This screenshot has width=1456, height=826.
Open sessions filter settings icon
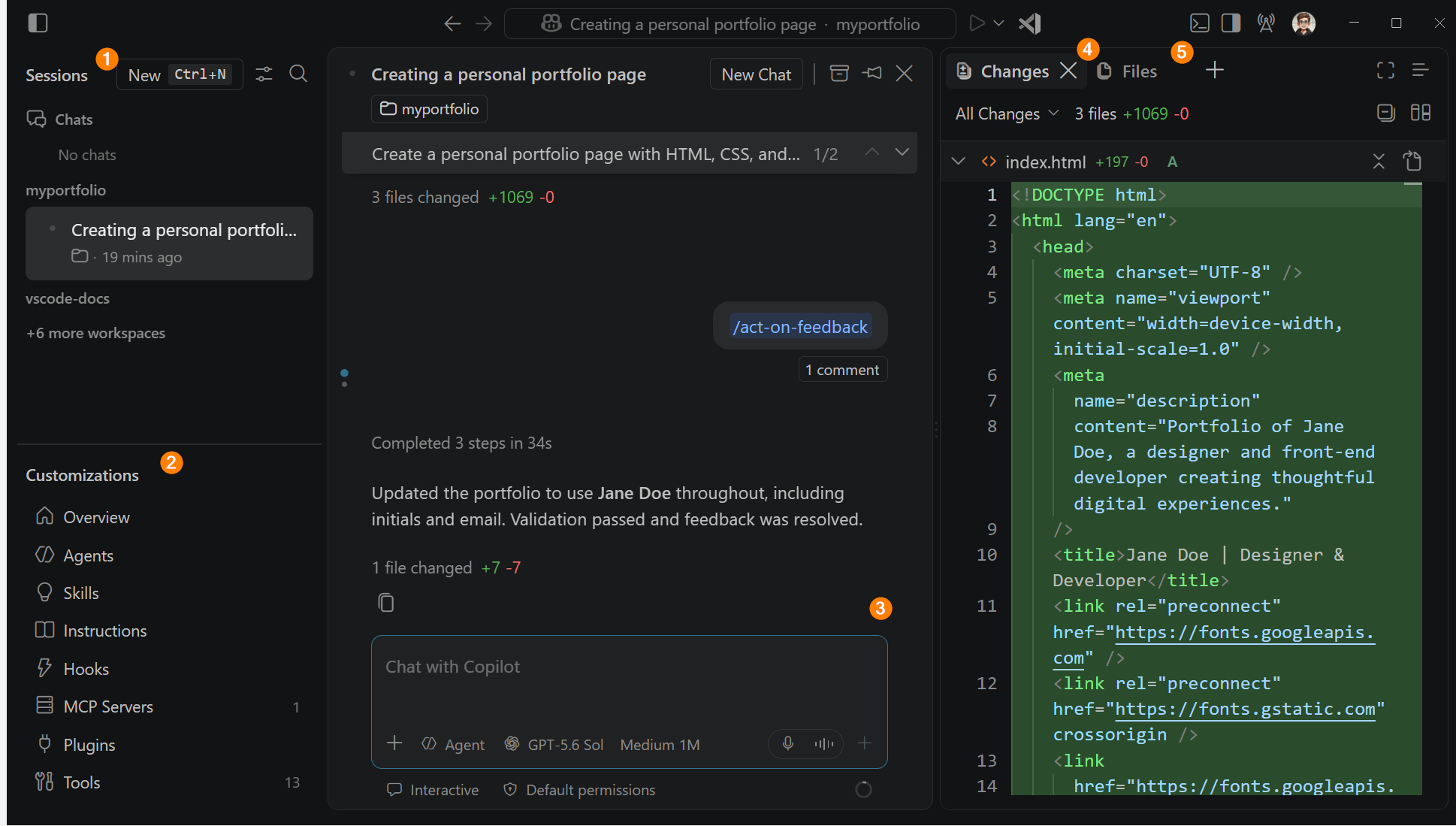[x=264, y=74]
